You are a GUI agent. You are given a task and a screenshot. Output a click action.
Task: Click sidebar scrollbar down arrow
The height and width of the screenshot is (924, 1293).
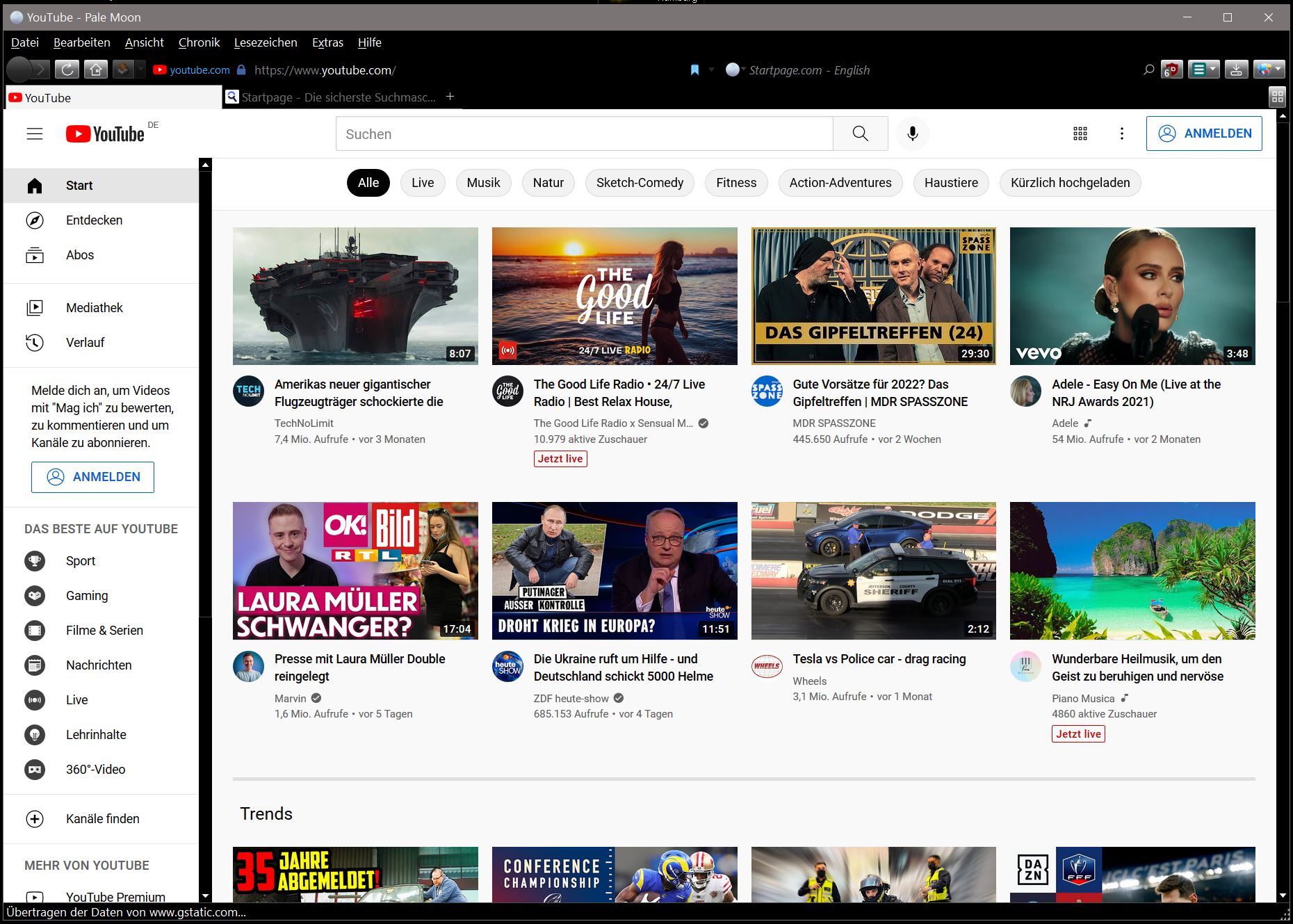205,896
